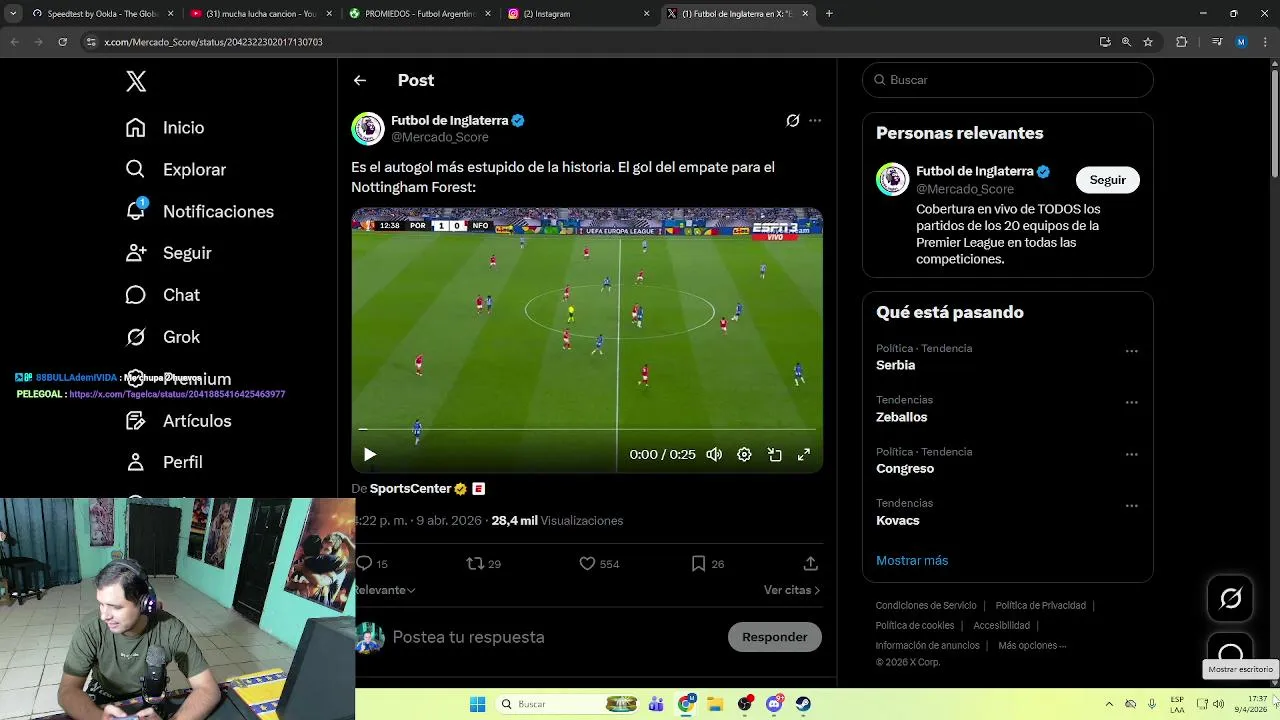Show hidden system tray icons
This screenshot has width=1280, height=720.
pyautogui.click(x=1108, y=704)
